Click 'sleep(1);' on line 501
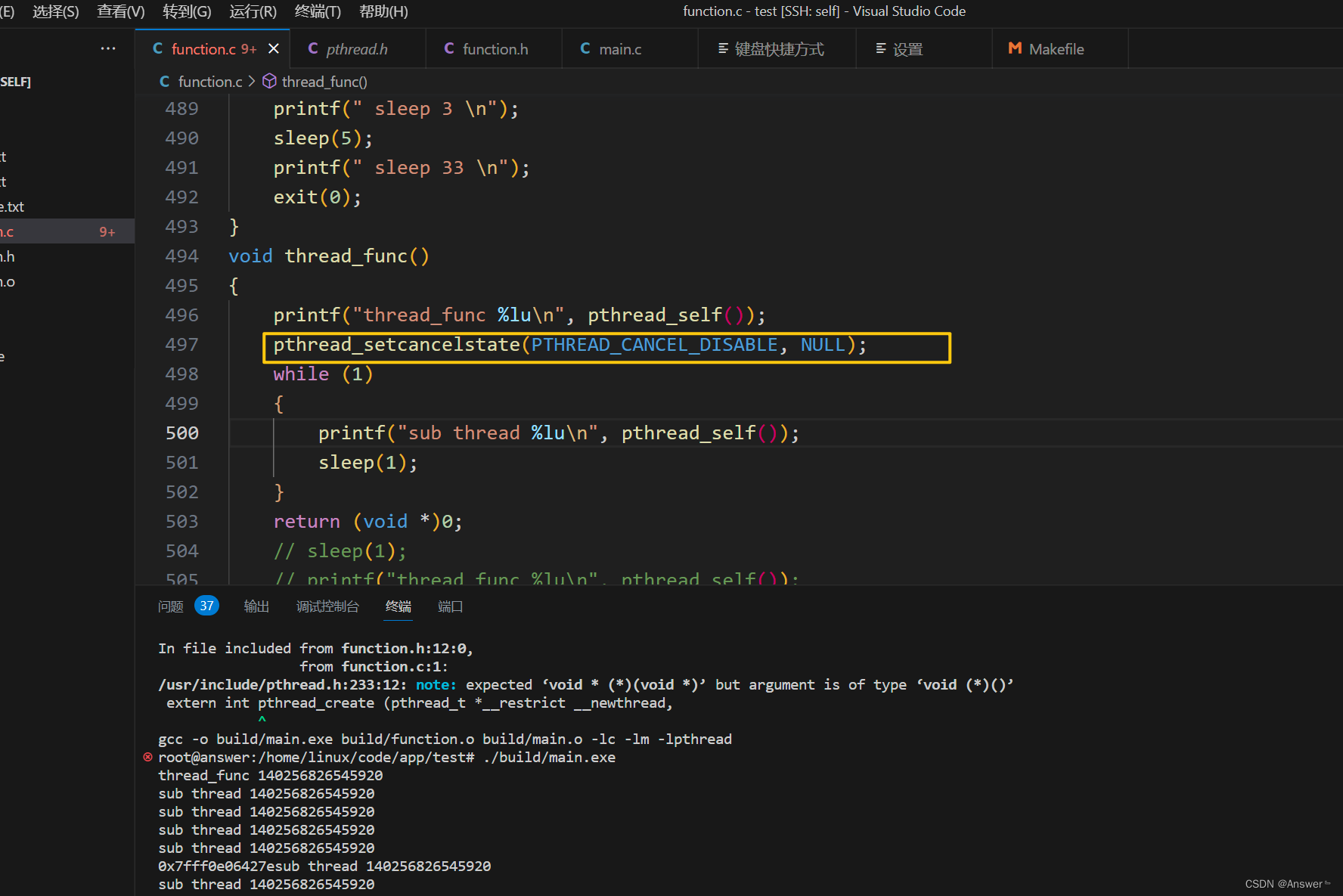Viewport: 1343px width, 896px height. pyautogui.click(x=368, y=463)
